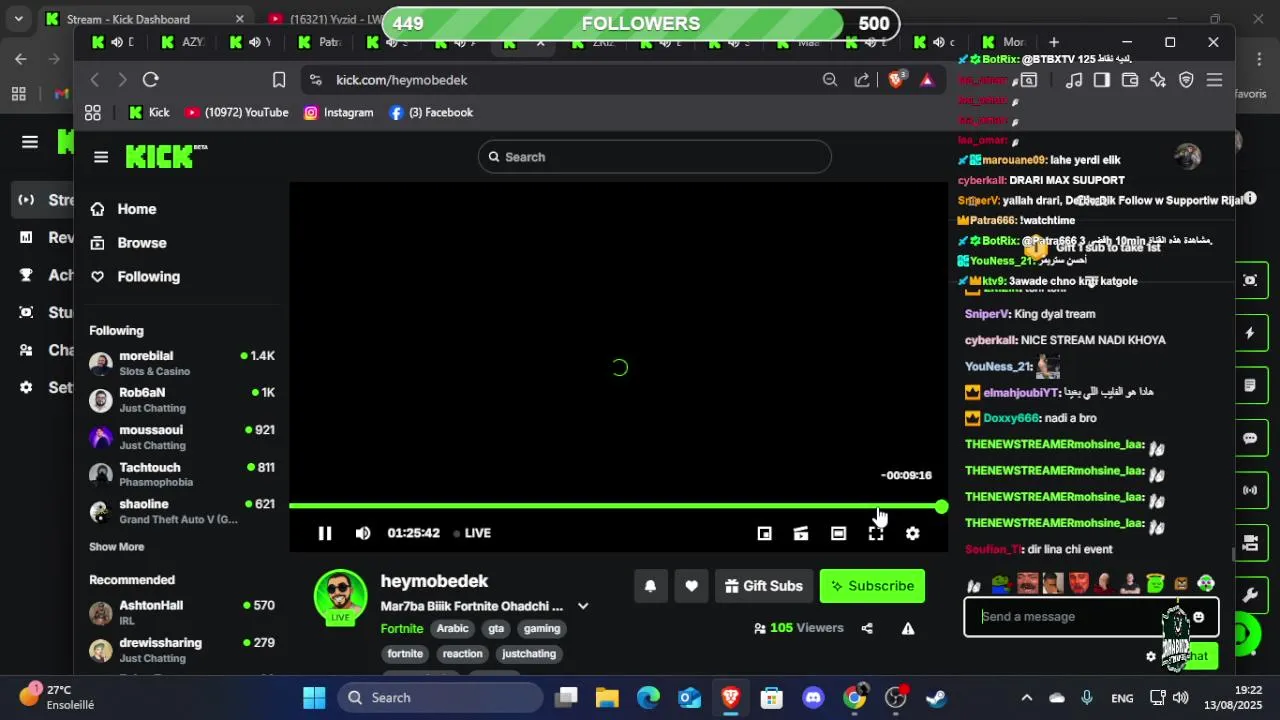Open Kick bookmark in bookmarks bar
The width and height of the screenshot is (1280, 720).
149,113
